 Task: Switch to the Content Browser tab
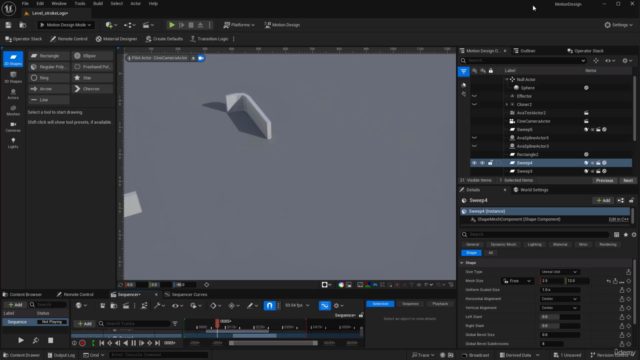tap(22, 294)
